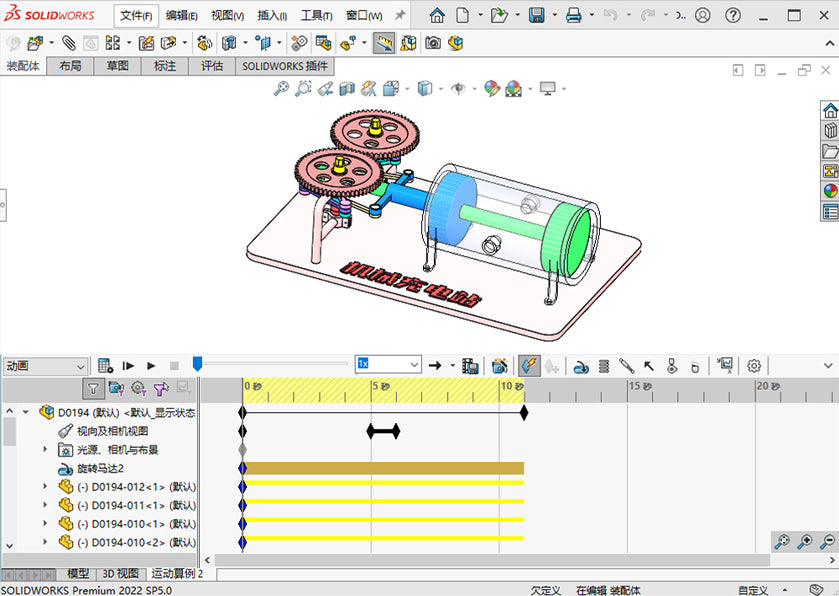This screenshot has height=596, width=839.
Task: Zoom out on the timeline
Action: pos(827,542)
